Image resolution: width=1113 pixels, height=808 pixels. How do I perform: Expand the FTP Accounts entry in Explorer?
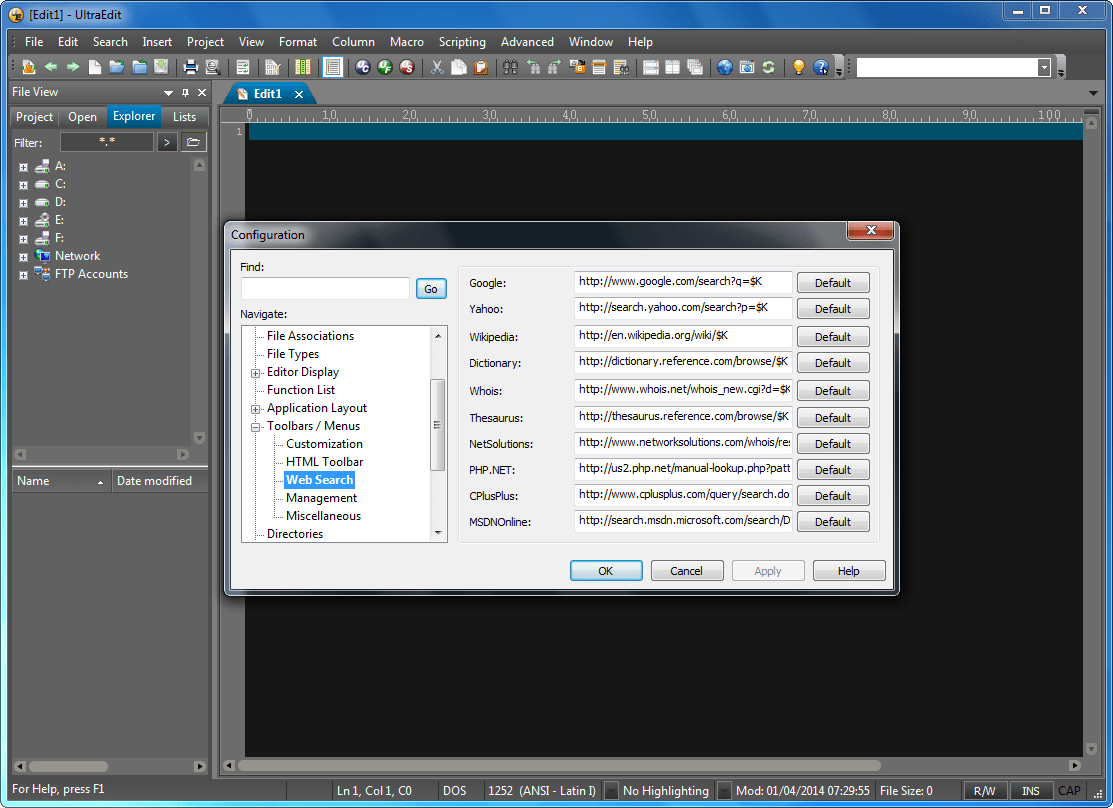(22, 274)
